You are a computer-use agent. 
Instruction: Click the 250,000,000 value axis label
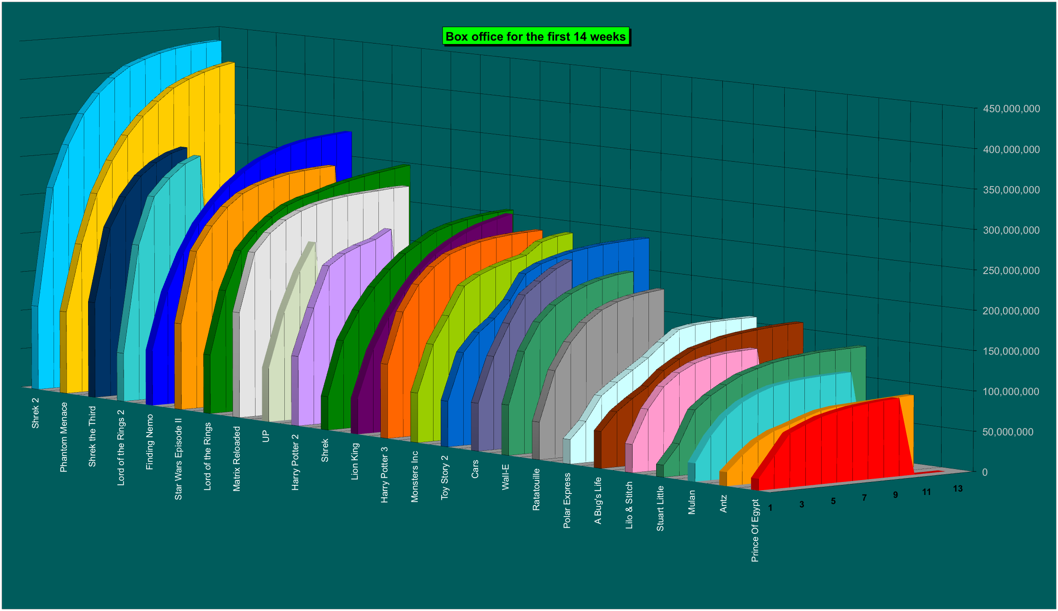[x=1011, y=270]
